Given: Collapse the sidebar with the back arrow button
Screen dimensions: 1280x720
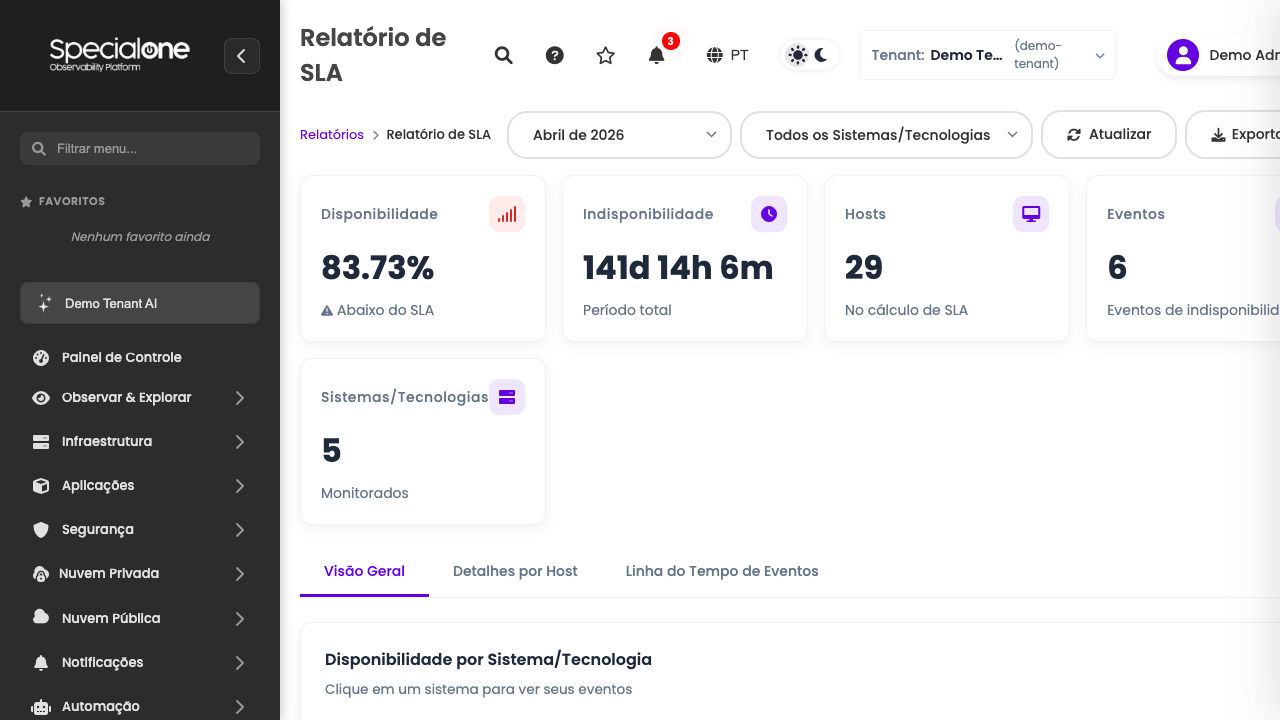Looking at the screenshot, I should (242, 56).
